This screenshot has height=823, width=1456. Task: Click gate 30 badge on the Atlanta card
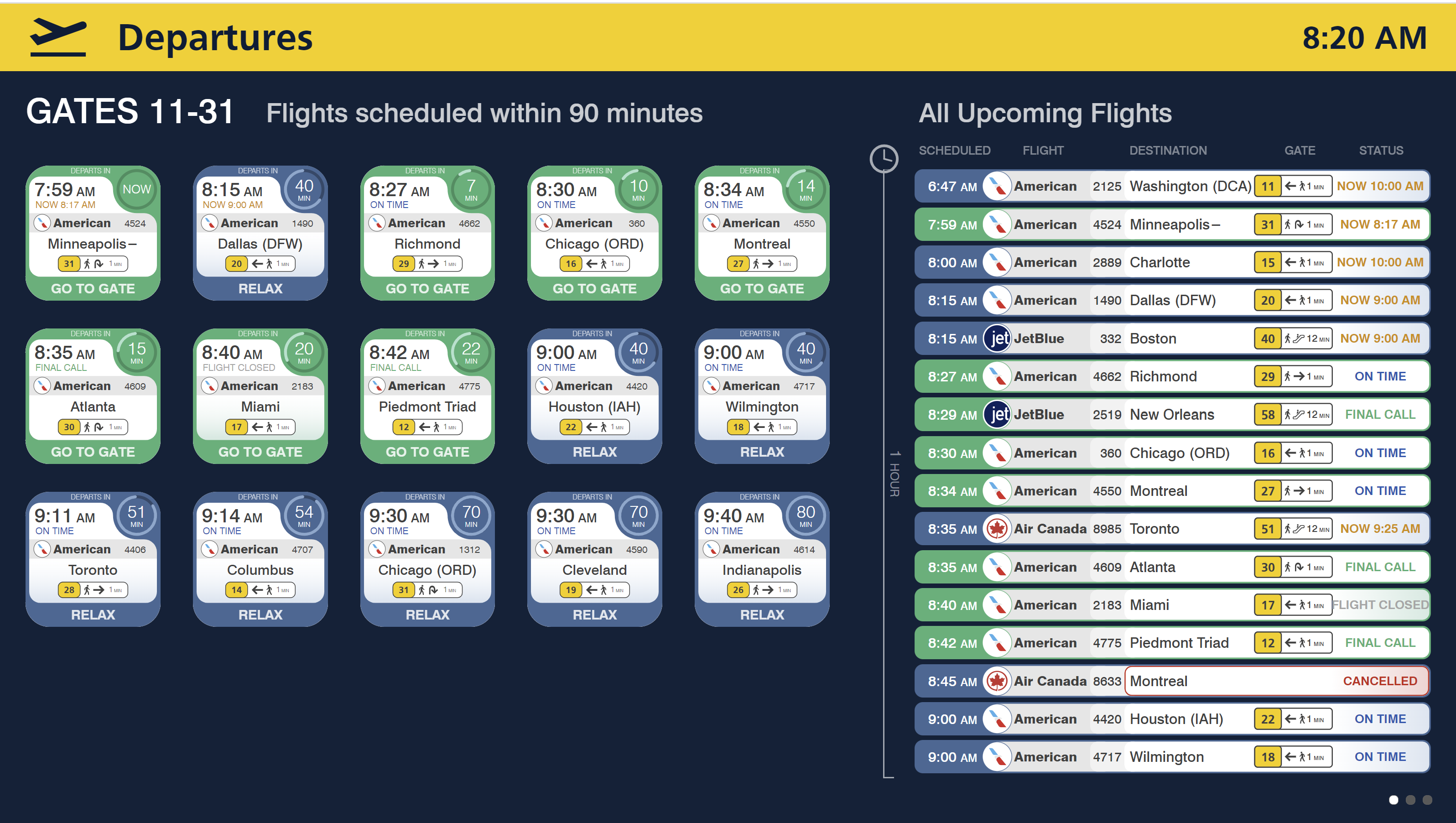pos(69,427)
